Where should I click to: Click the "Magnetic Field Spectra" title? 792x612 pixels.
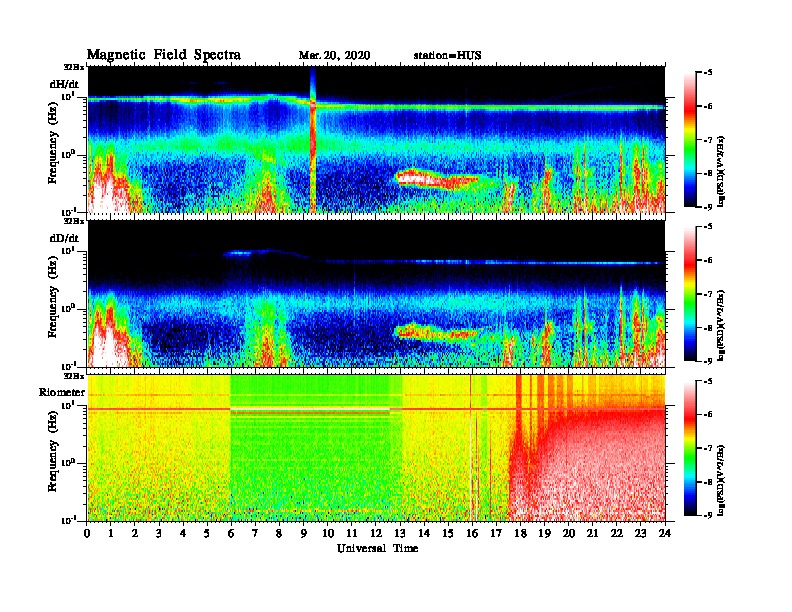pyautogui.click(x=164, y=55)
